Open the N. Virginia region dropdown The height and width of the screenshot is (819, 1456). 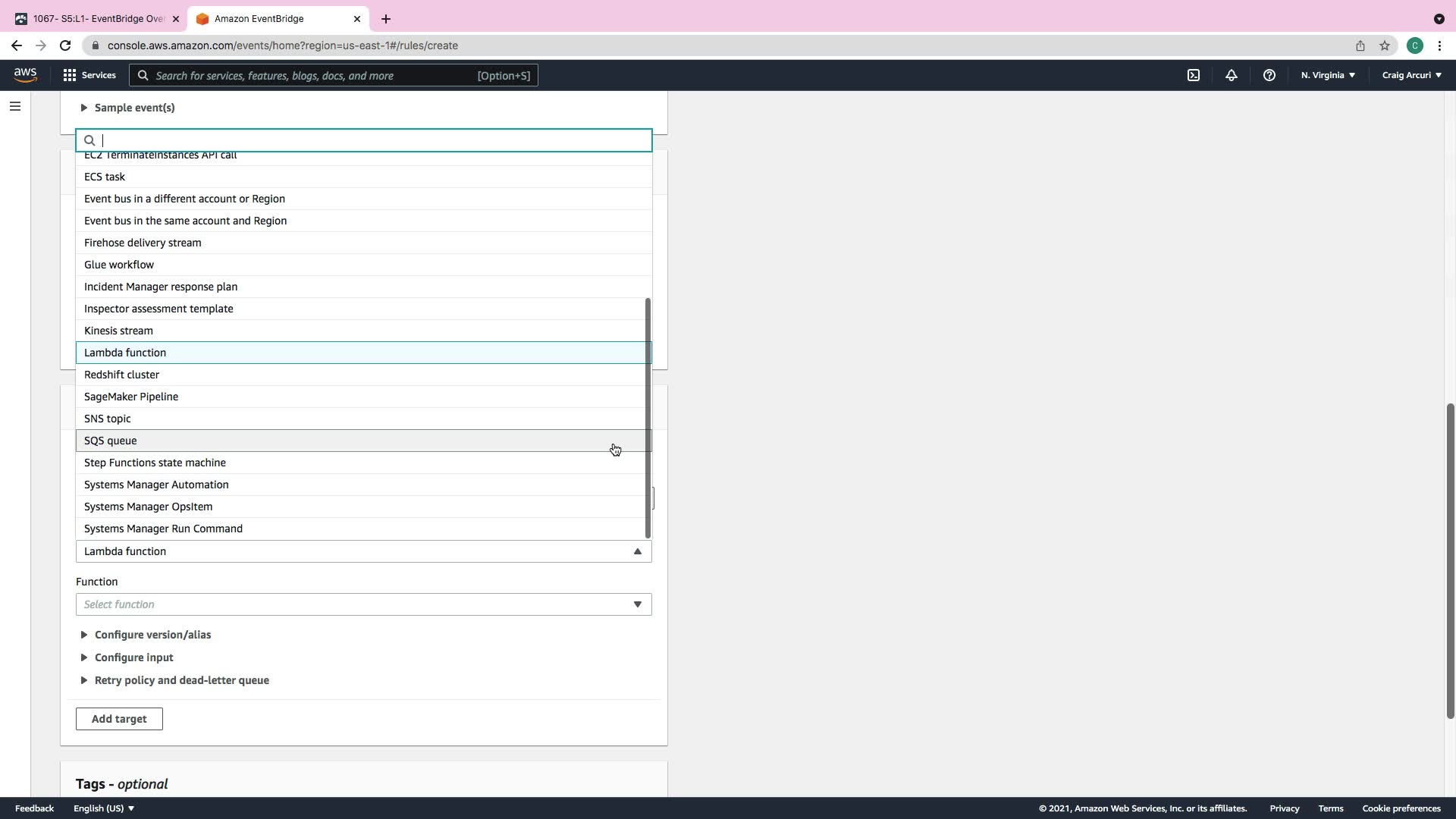coord(1328,75)
